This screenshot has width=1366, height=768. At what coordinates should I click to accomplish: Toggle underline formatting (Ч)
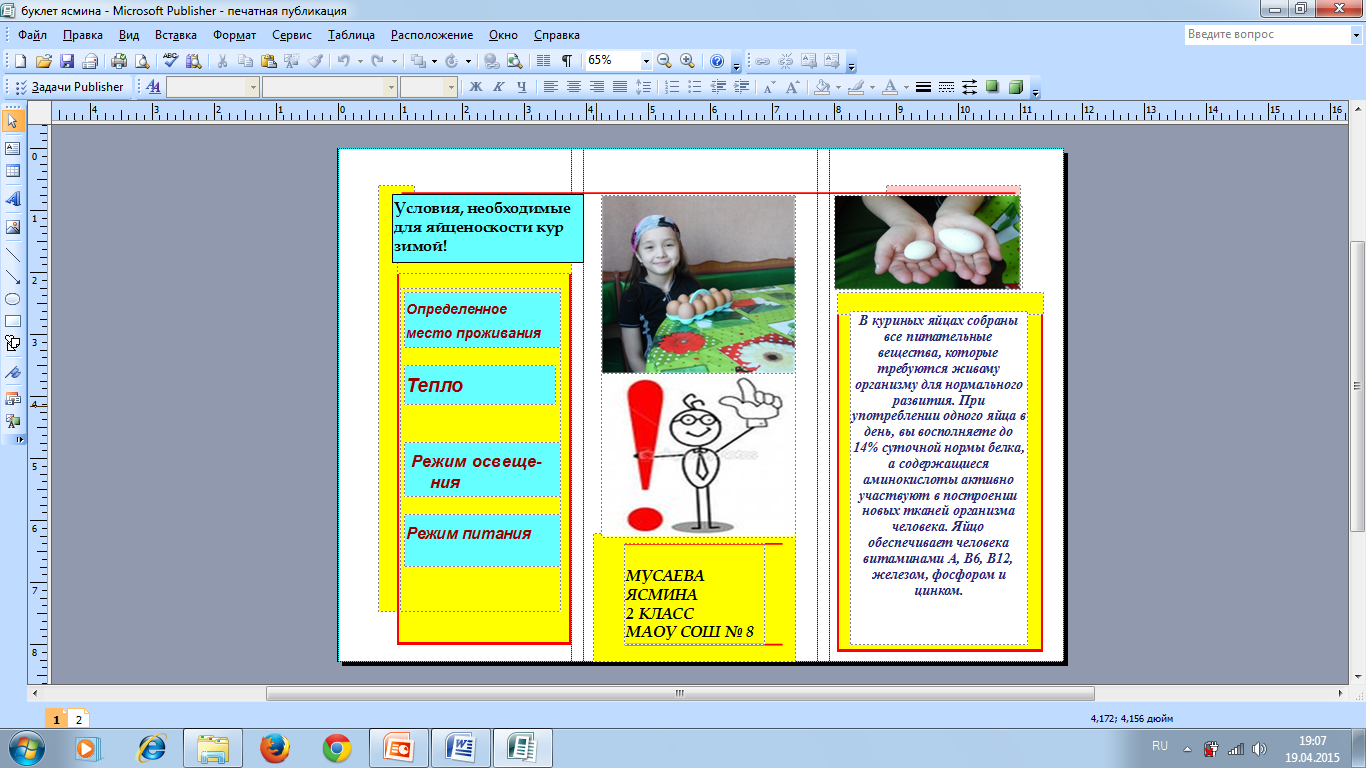tap(521, 87)
